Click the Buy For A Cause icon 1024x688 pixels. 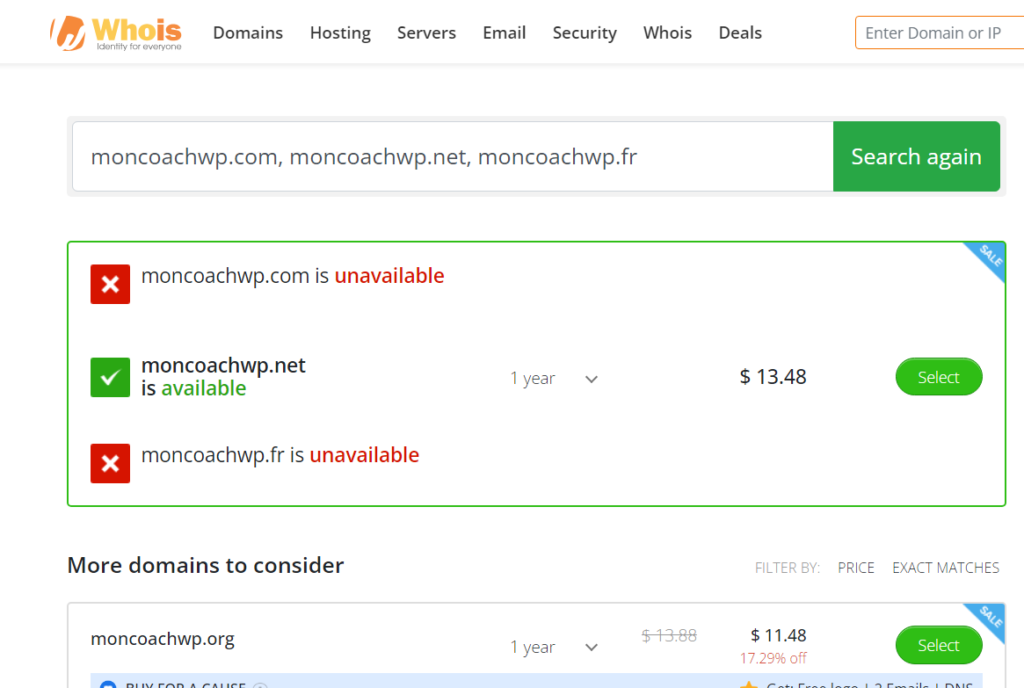point(108,686)
